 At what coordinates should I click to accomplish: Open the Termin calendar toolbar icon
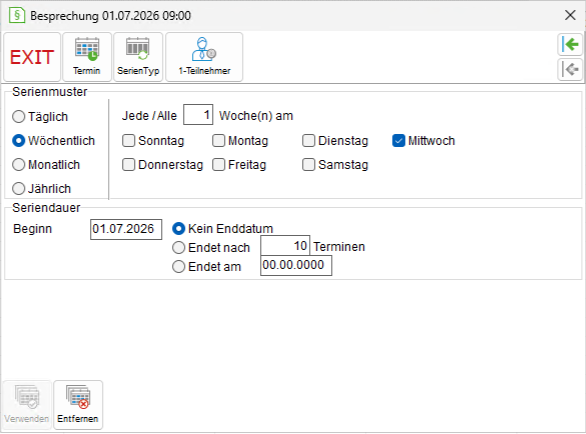pyautogui.click(x=87, y=57)
